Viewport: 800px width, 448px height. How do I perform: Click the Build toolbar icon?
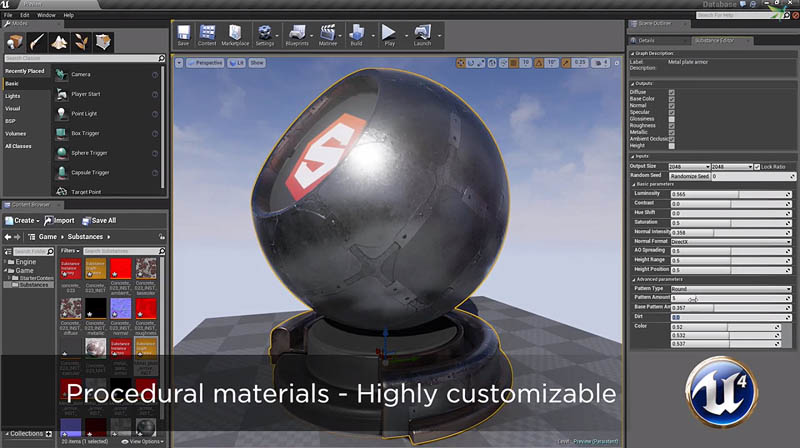tap(357, 35)
